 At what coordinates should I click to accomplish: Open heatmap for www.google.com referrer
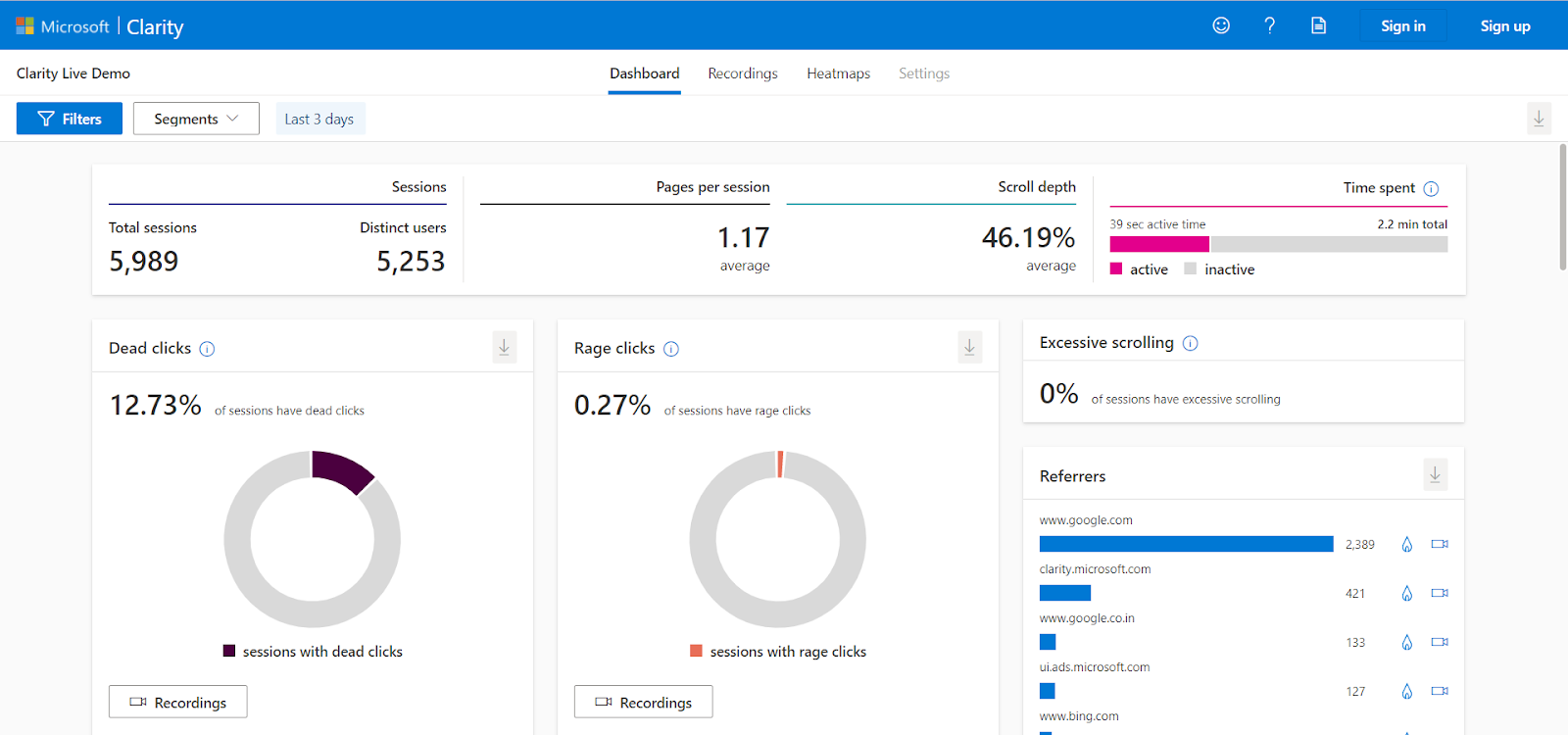1406,545
